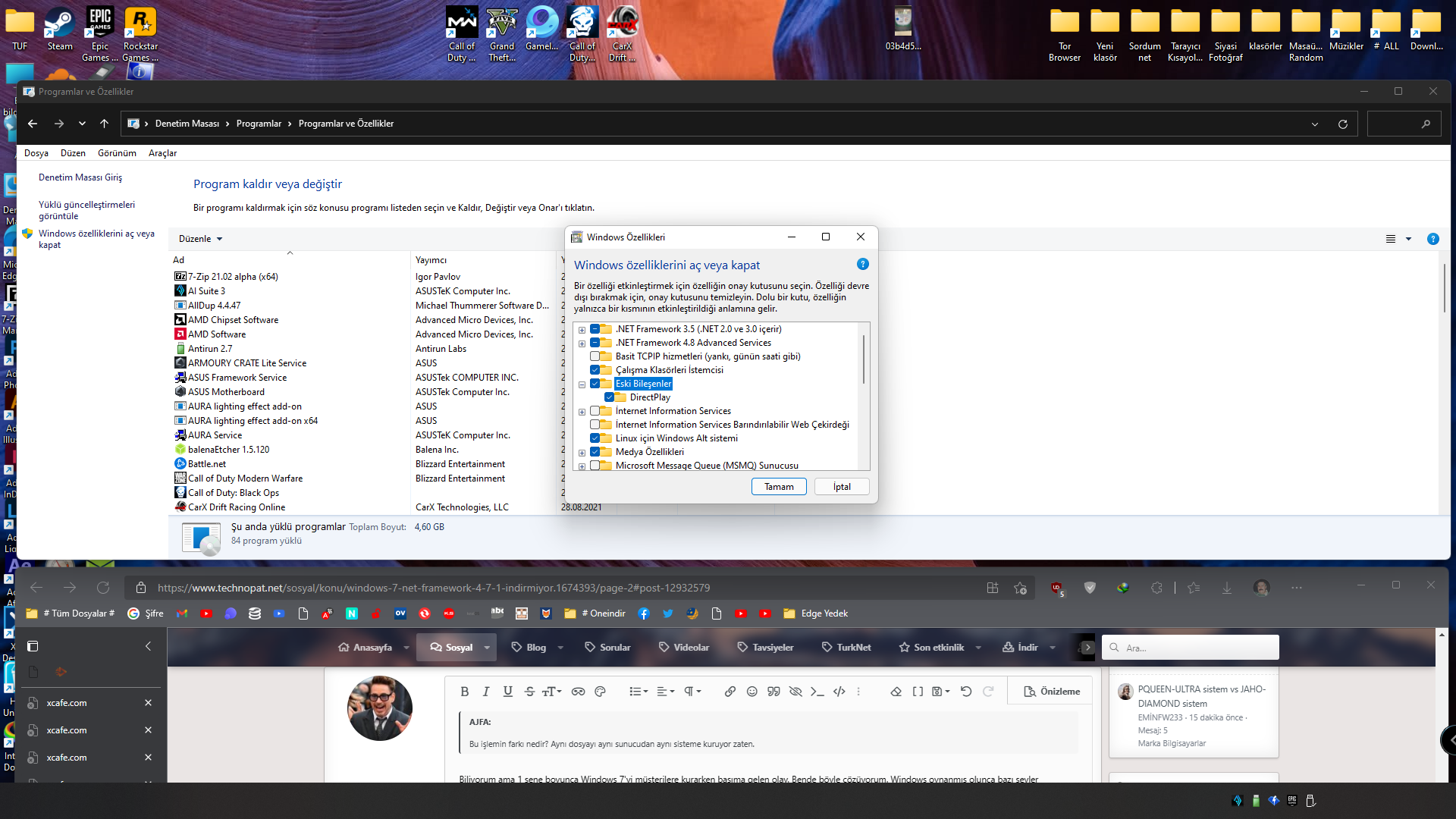Open the emoji smiley picker
Viewport: 1456px width, 819px height.
752,692
